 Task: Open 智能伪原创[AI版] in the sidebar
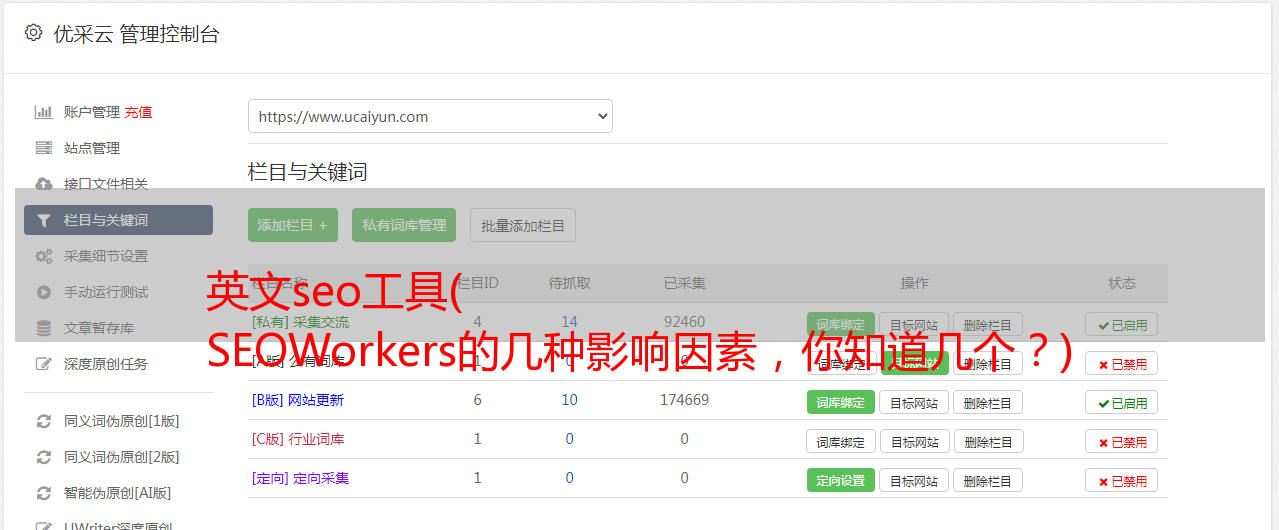118,493
